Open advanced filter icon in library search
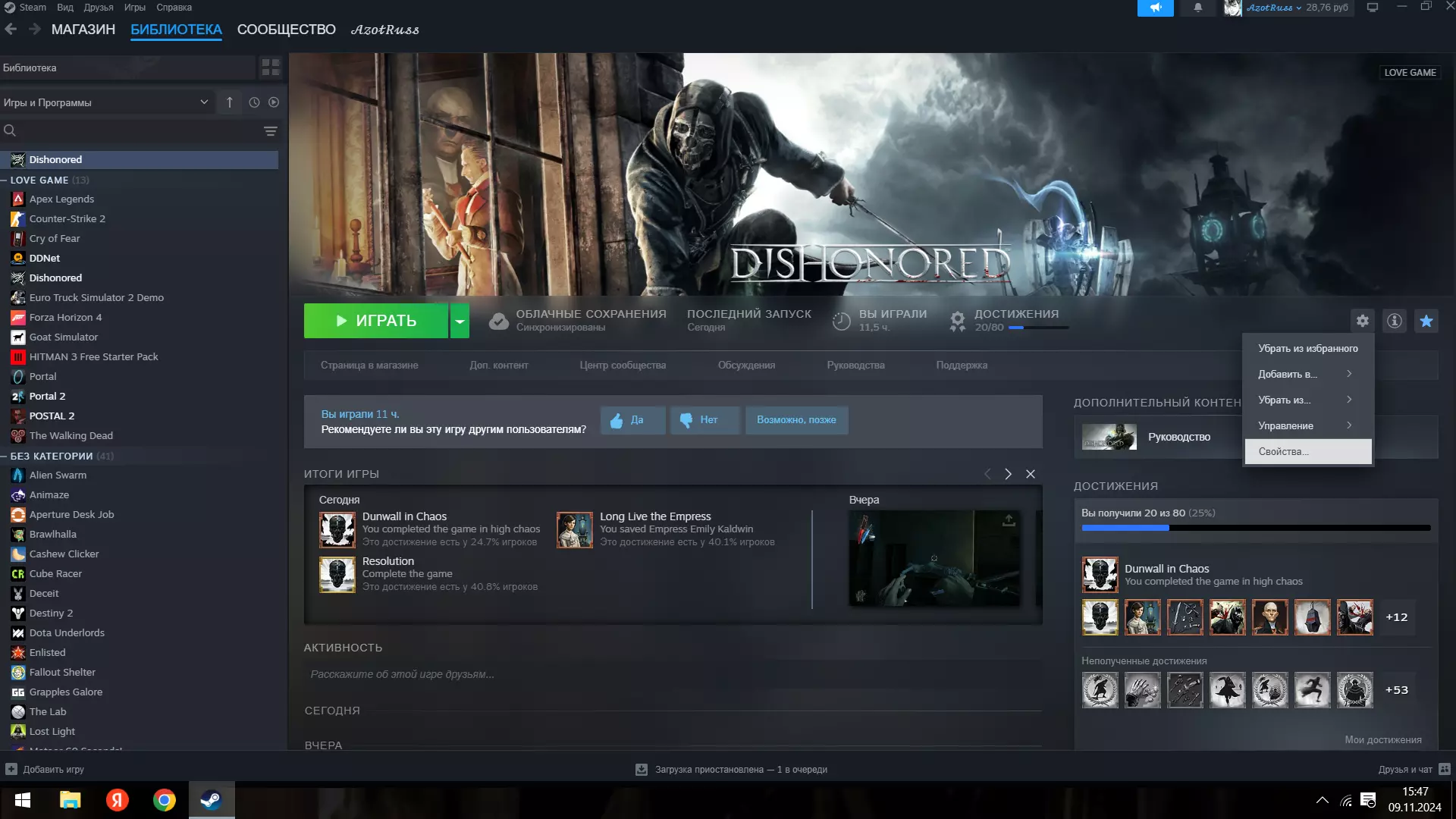1456x819 pixels. [x=270, y=131]
